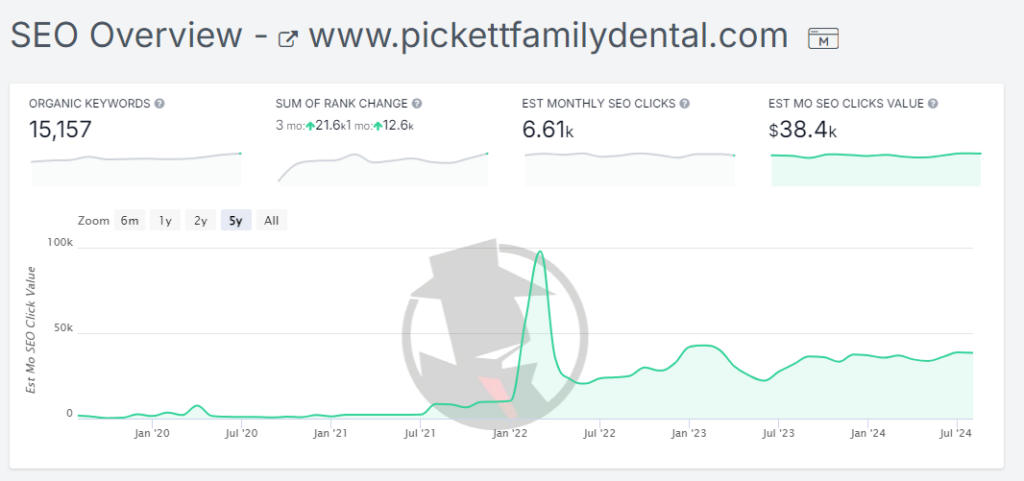Set chart zoom to 2y

coord(200,221)
